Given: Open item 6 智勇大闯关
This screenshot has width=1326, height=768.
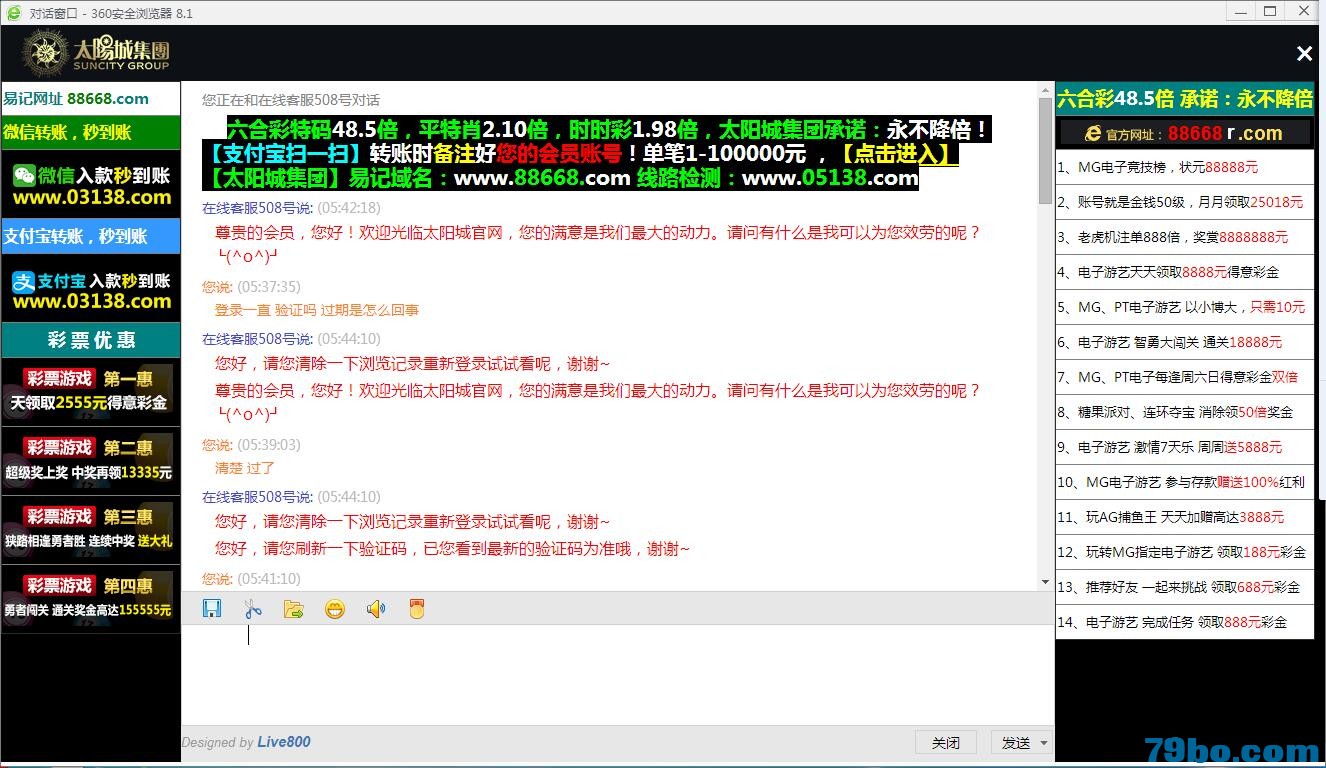Looking at the screenshot, I should click(x=1185, y=342).
